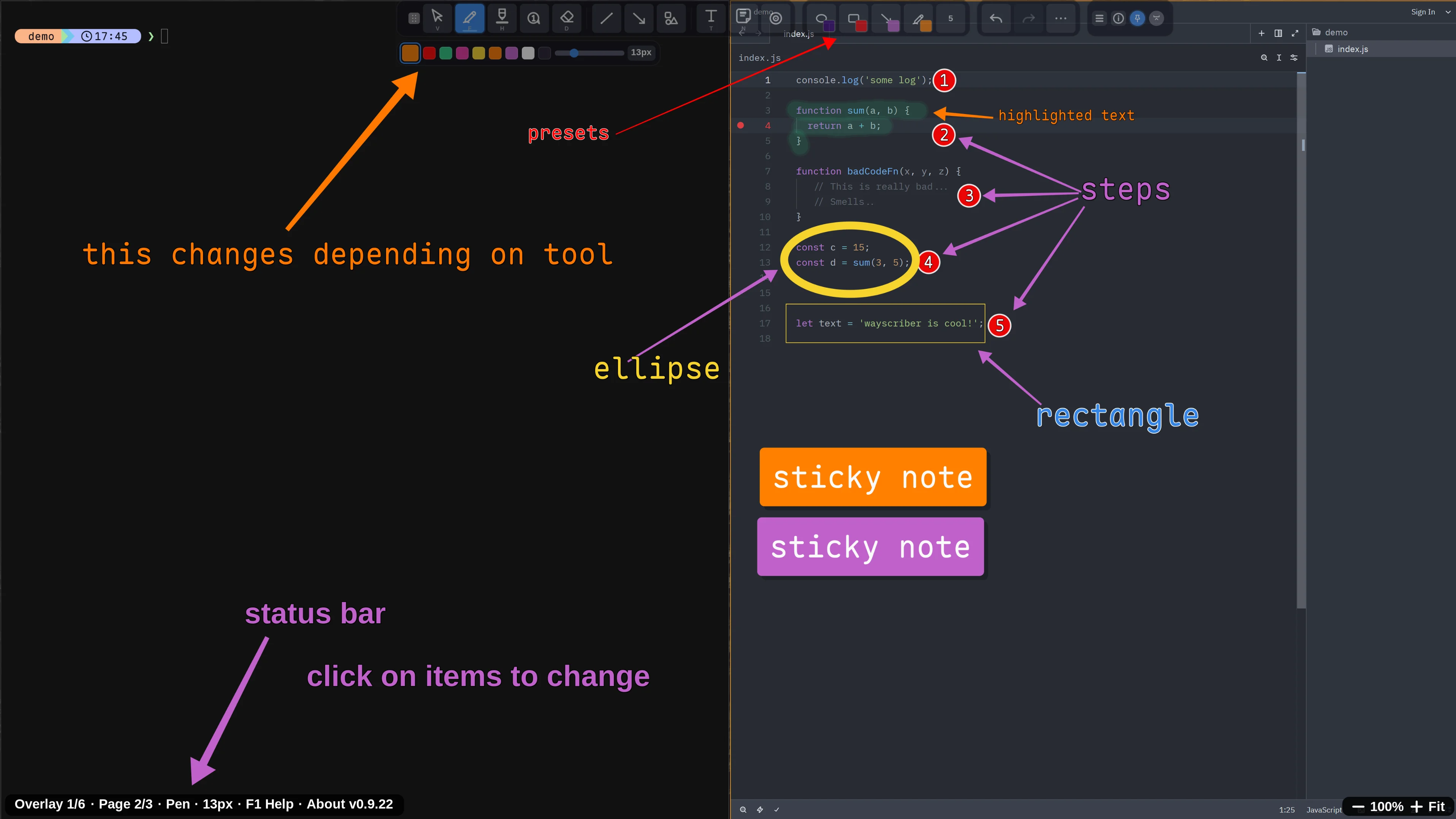Click cursor position 1:25 in status bar
Screen dimensions: 1456x819
pos(1286,810)
